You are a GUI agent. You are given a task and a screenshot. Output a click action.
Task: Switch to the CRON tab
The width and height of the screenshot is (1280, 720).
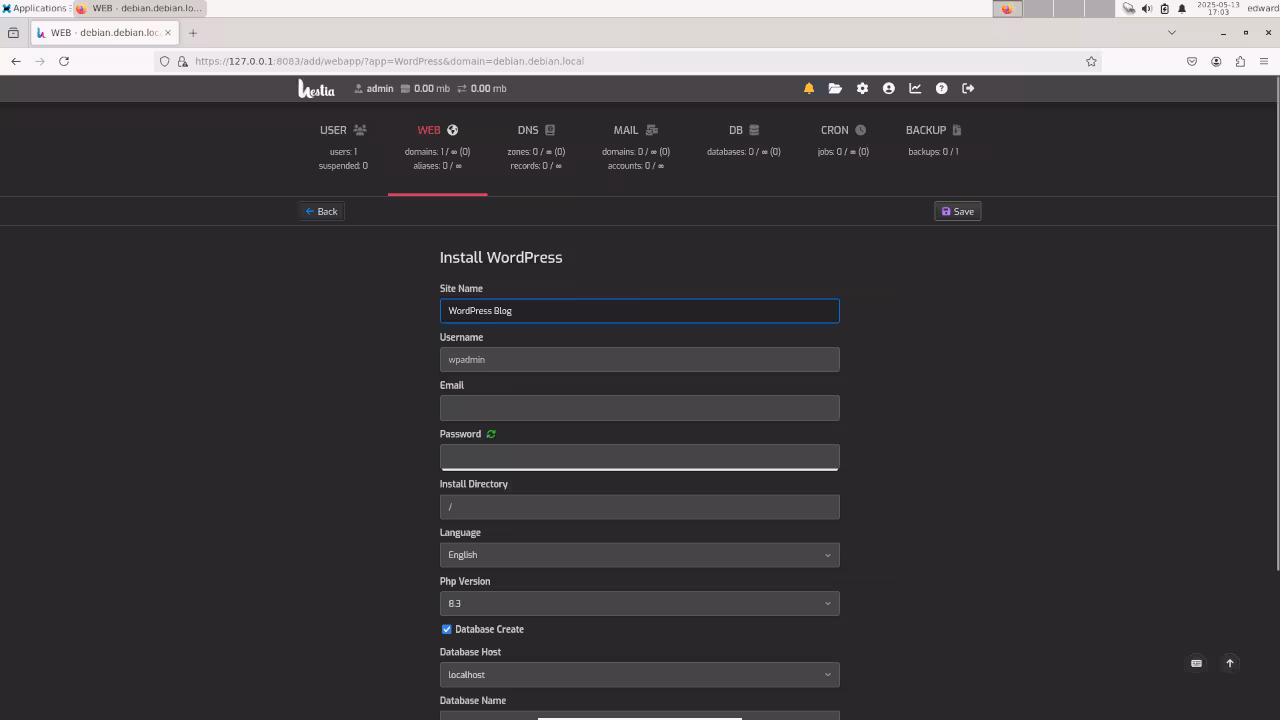(843, 147)
